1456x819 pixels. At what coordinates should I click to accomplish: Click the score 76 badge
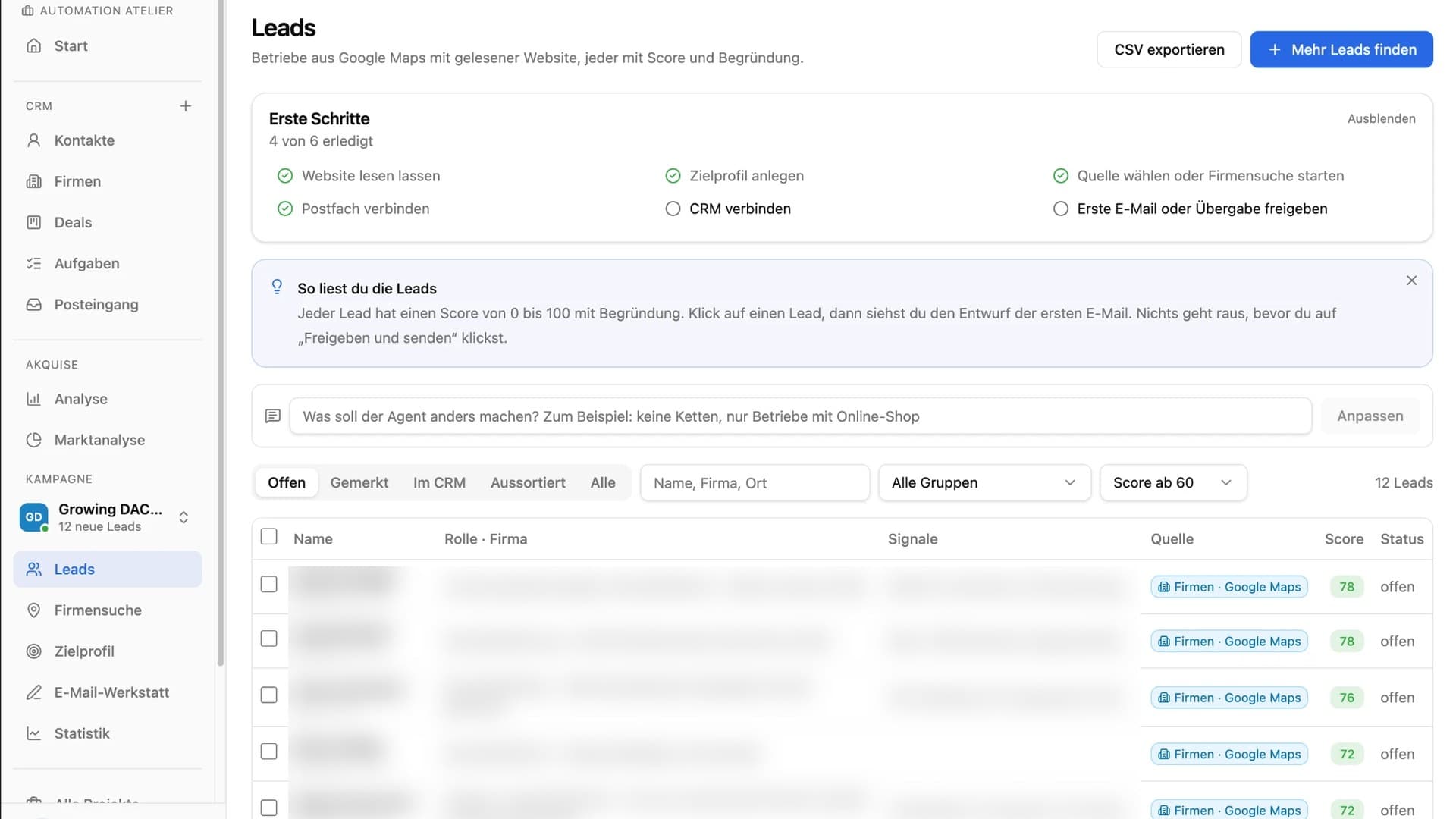coord(1346,698)
